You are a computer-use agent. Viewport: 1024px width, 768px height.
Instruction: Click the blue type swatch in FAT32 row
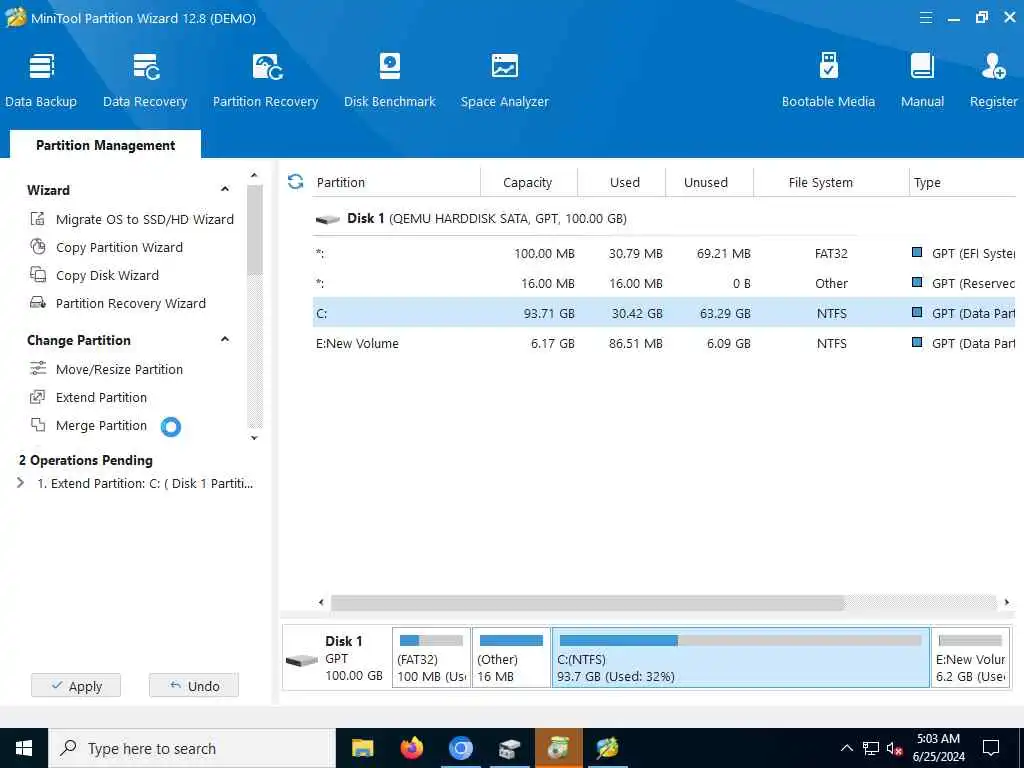(917, 252)
